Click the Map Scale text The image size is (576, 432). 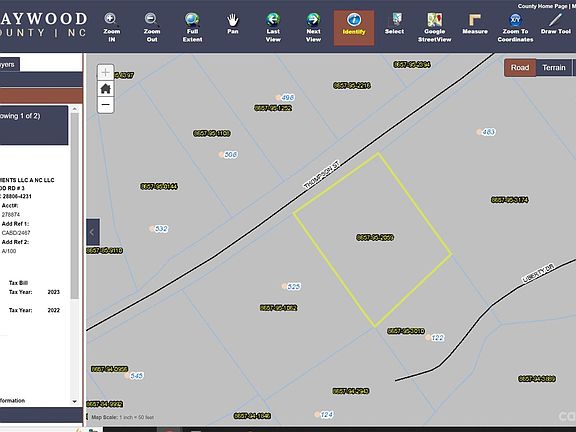(122, 417)
